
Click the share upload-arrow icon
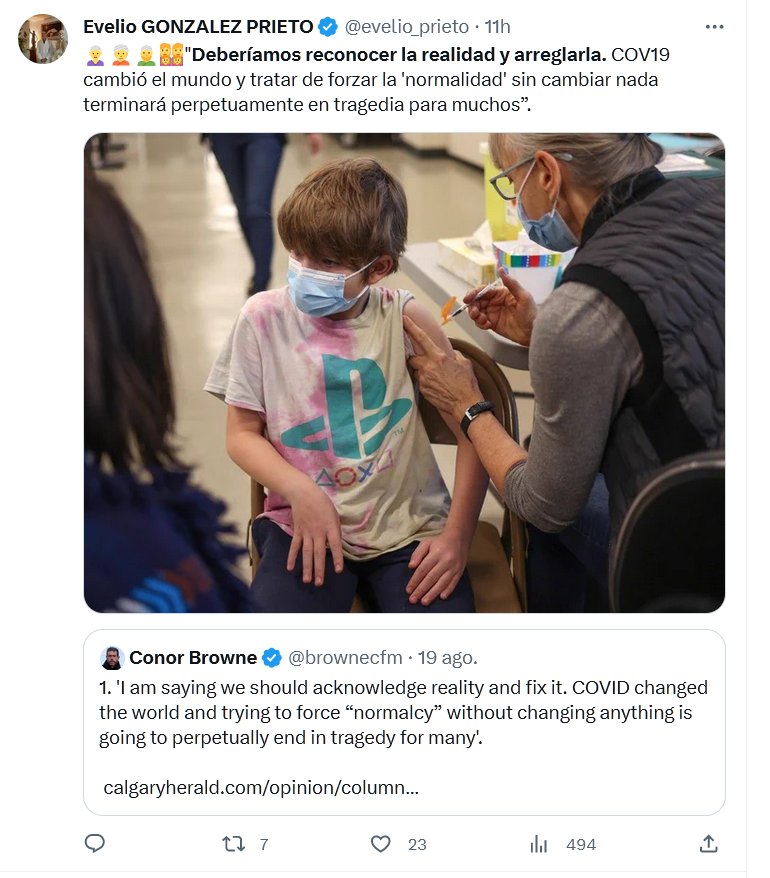[708, 844]
